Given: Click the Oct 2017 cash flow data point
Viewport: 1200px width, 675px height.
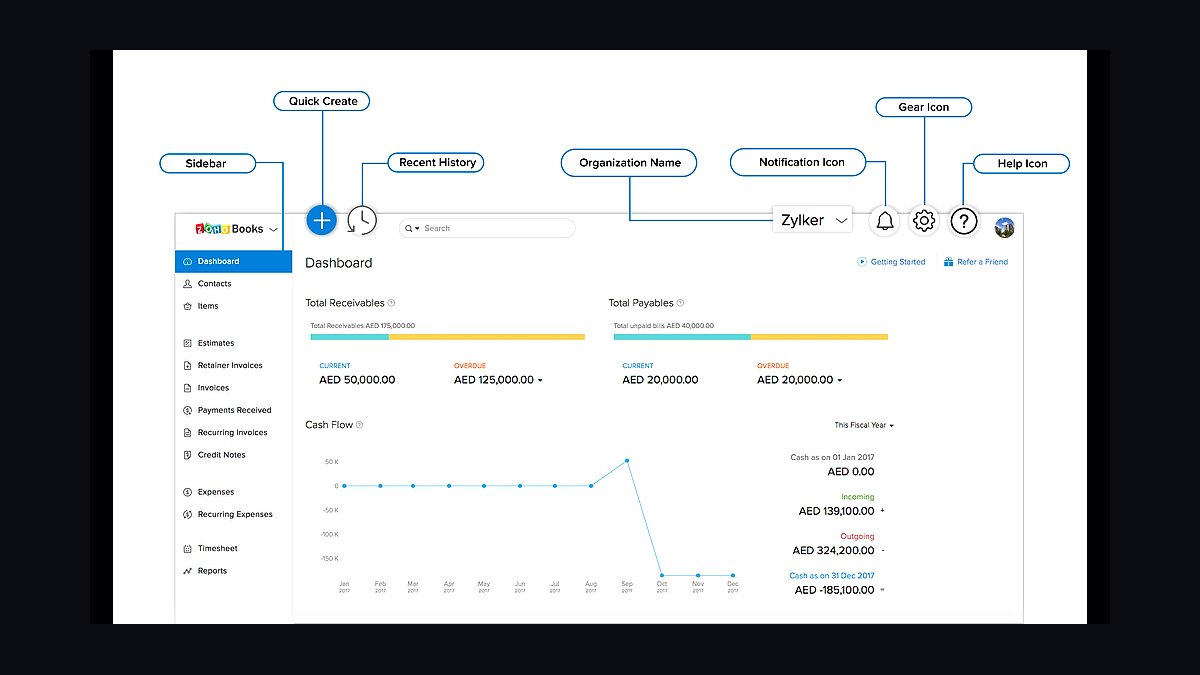Looking at the screenshot, I should point(662,575).
